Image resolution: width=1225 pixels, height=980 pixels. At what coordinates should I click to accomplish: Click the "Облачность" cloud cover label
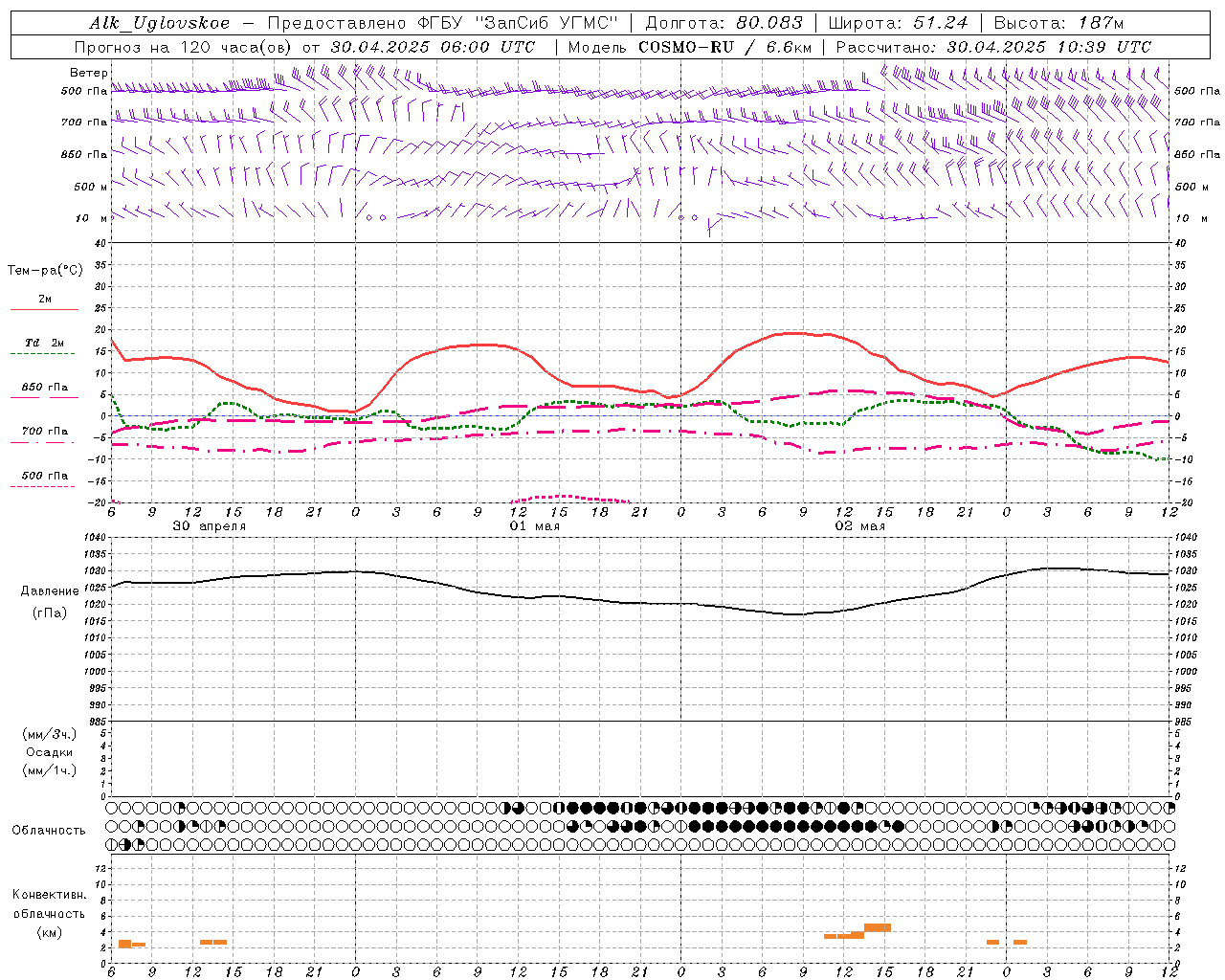(49, 831)
